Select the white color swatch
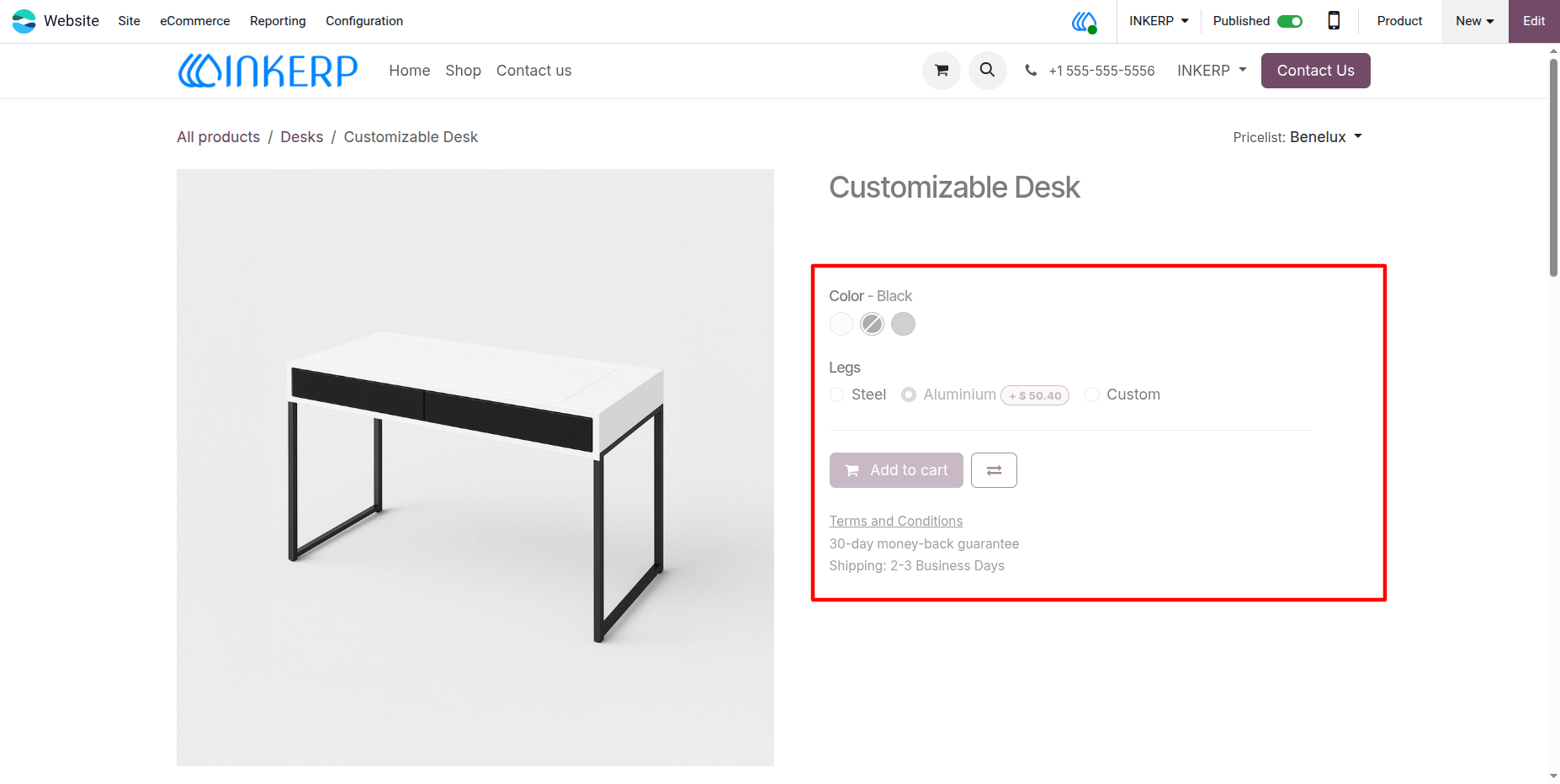The width and height of the screenshot is (1560, 784). coord(841,324)
